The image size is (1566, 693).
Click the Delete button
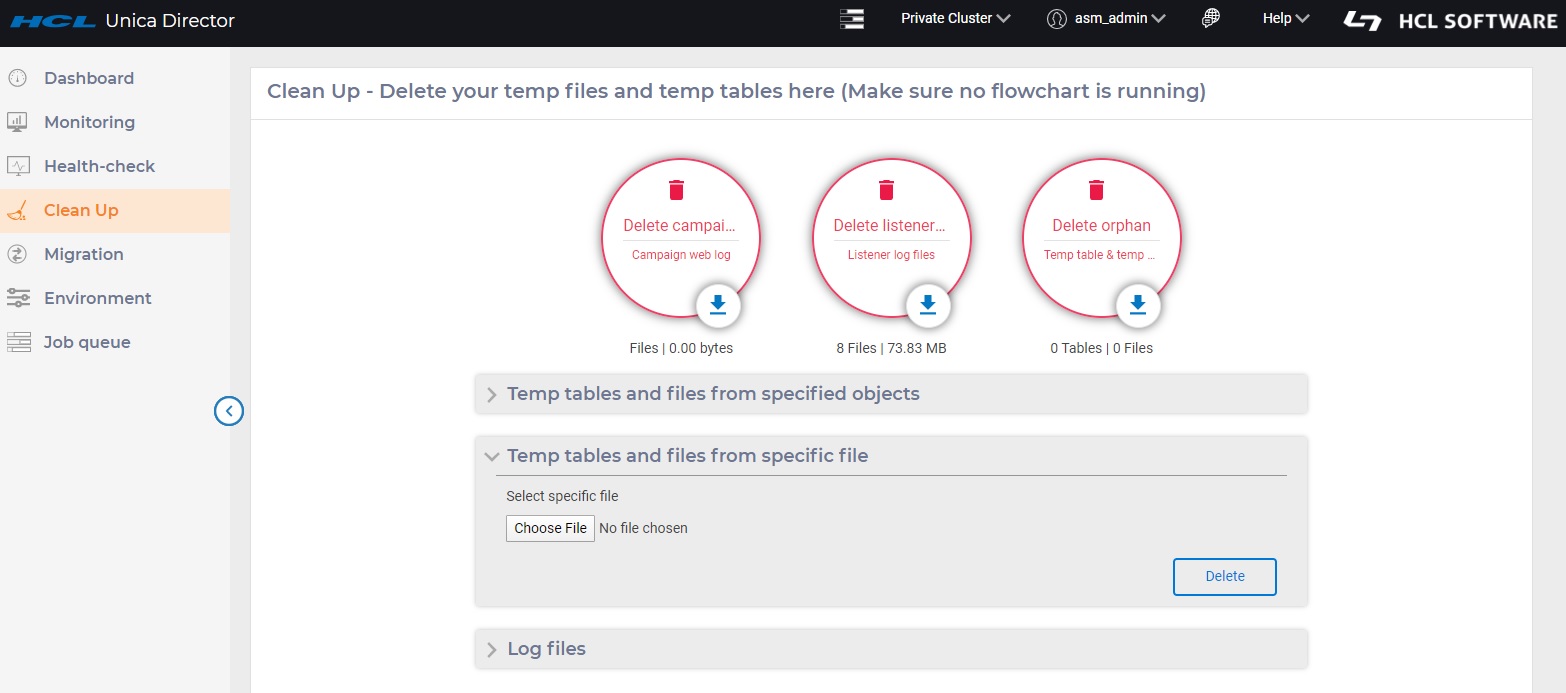pyautogui.click(x=1224, y=576)
